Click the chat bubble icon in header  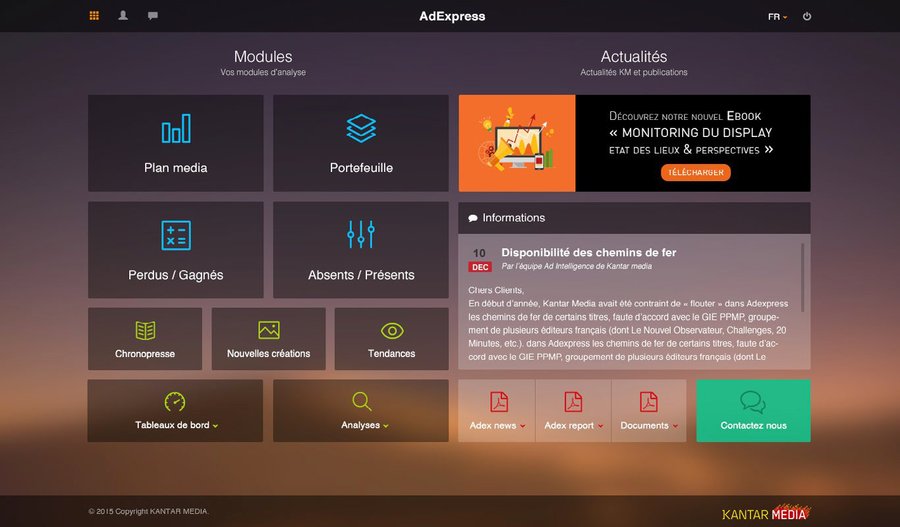click(153, 16)
